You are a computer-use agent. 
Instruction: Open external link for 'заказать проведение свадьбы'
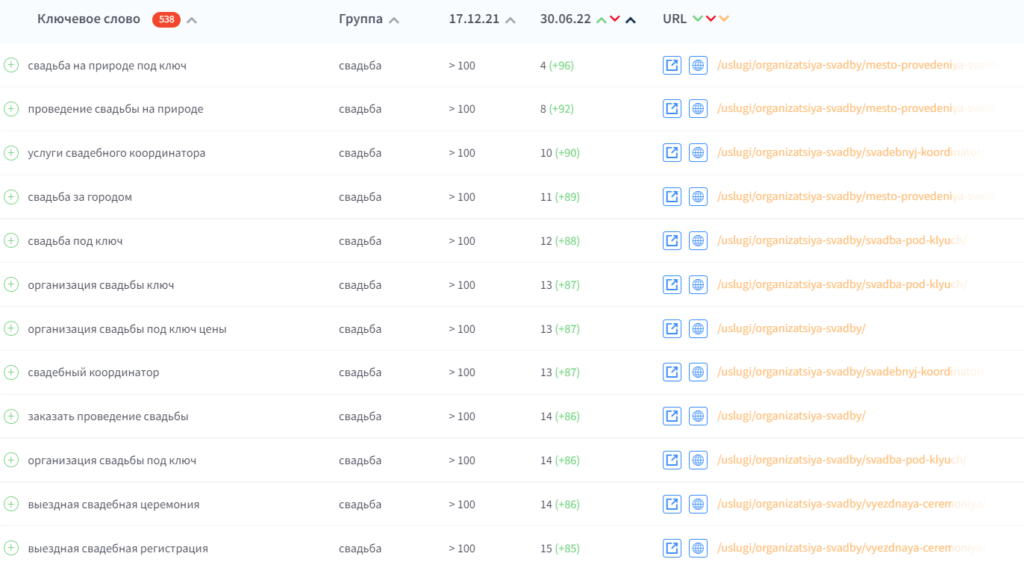(672, 416)
